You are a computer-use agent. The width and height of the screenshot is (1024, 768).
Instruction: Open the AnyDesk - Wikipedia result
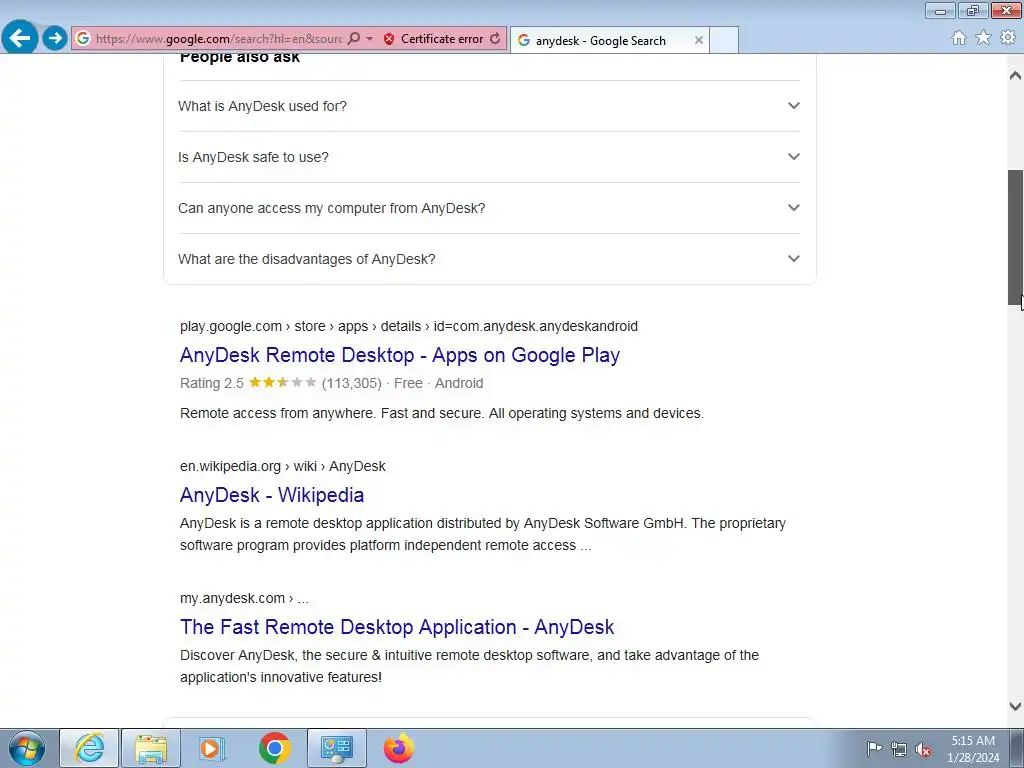[x=272, y=495]
